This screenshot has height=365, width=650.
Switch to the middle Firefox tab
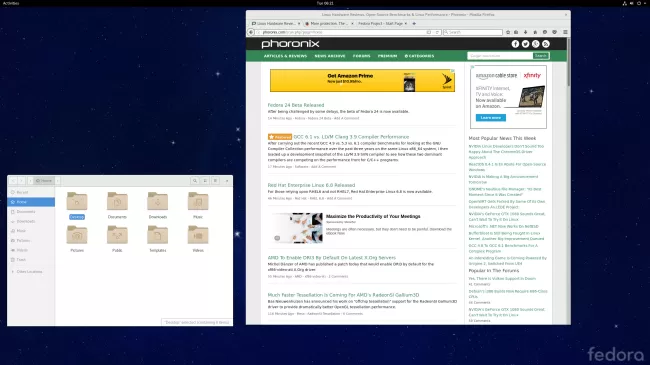(x=329, y=24)
